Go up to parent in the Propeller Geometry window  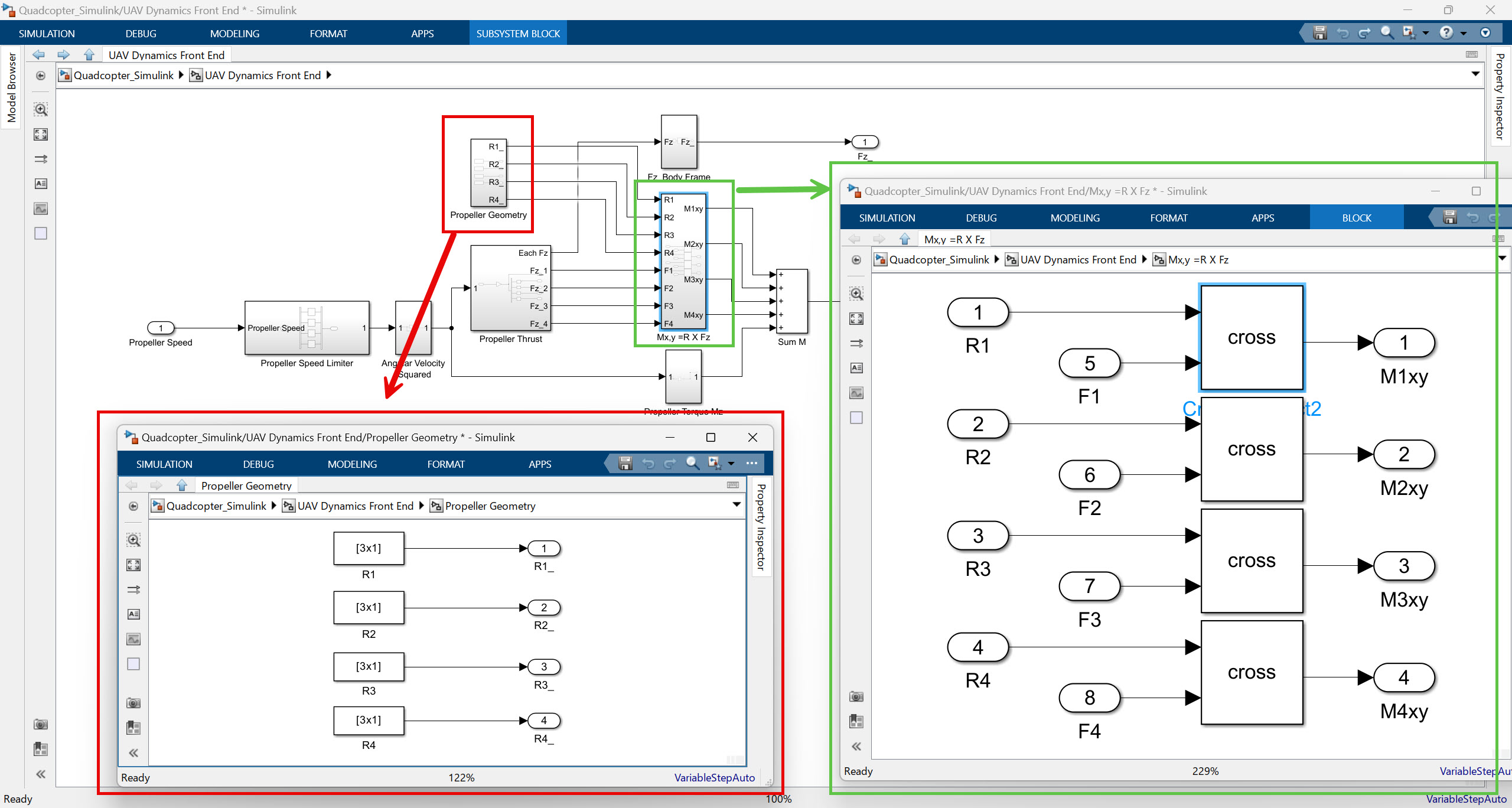(182, 486)
